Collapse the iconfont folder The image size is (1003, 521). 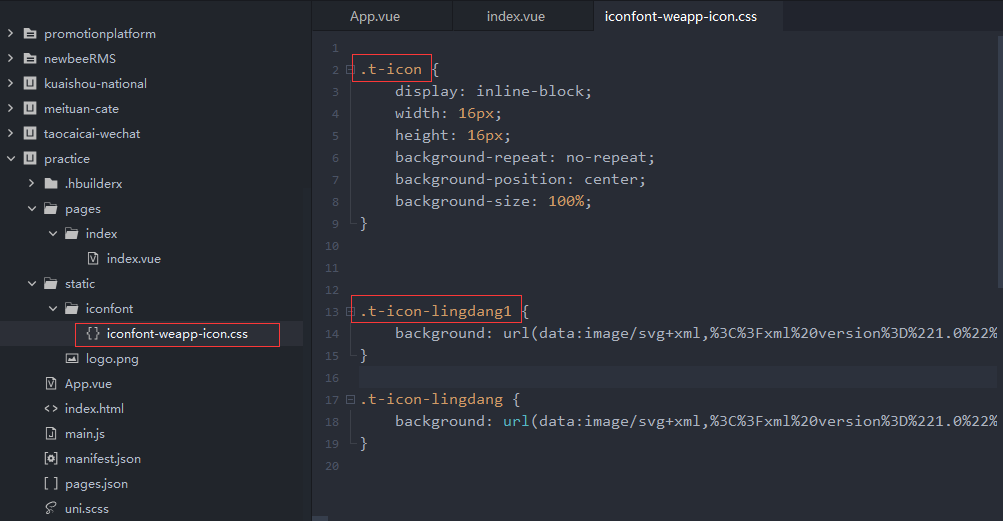point(52,308)
